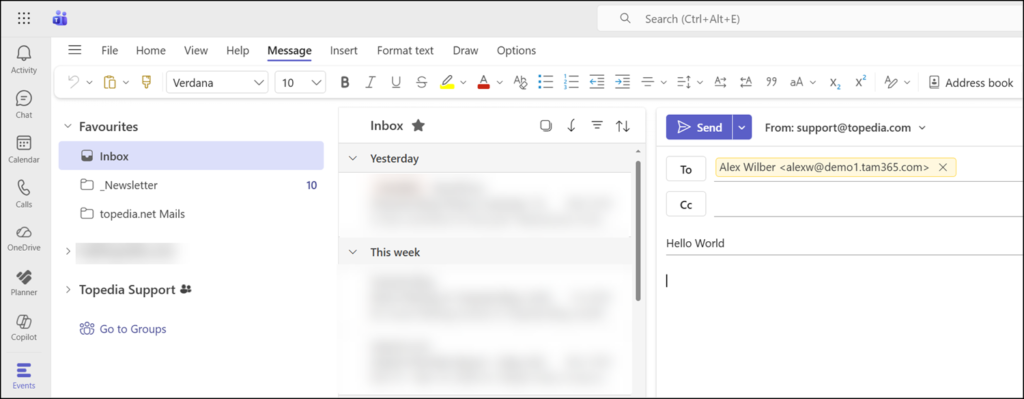Toggle strikethrough formatting

(422, 82)
